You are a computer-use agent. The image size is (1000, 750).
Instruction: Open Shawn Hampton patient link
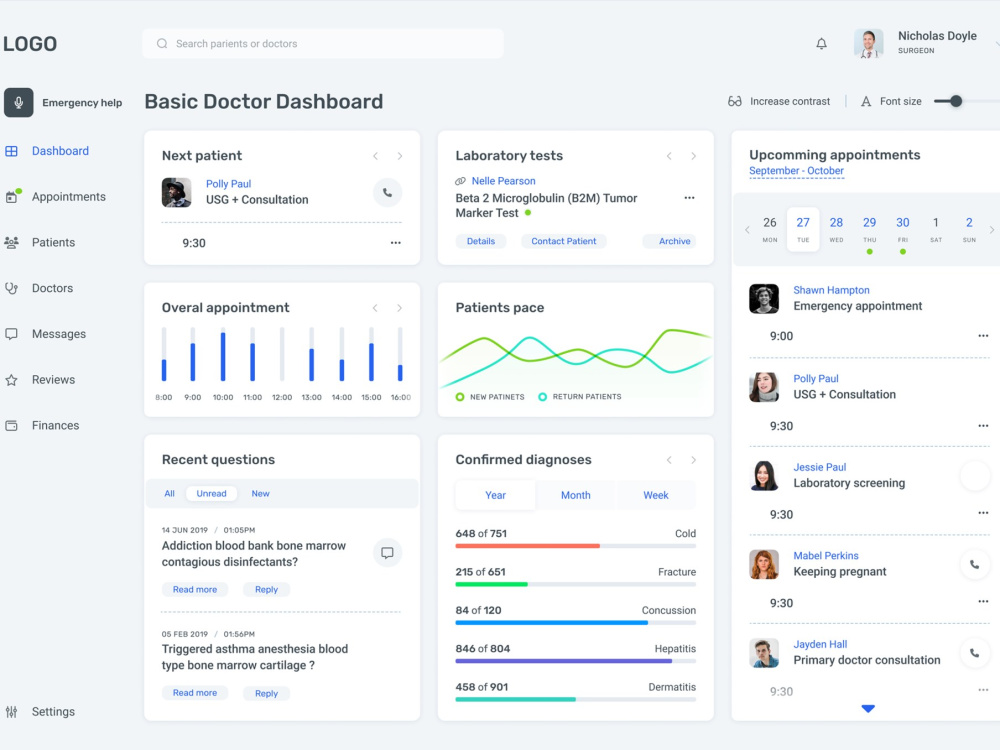click(x=831, y=290)
